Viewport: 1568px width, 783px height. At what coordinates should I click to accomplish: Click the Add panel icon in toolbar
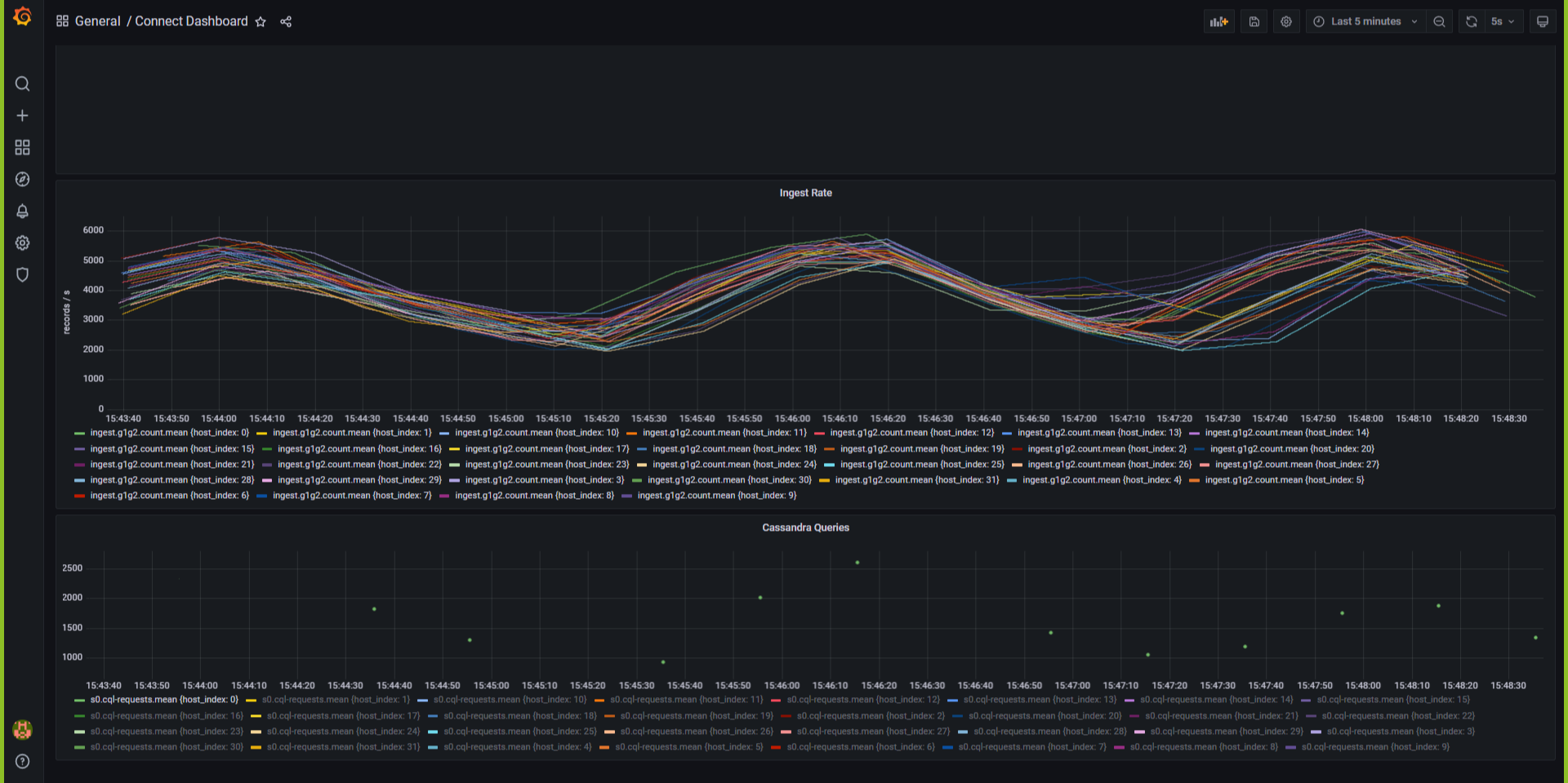(x=1218, y=21)
